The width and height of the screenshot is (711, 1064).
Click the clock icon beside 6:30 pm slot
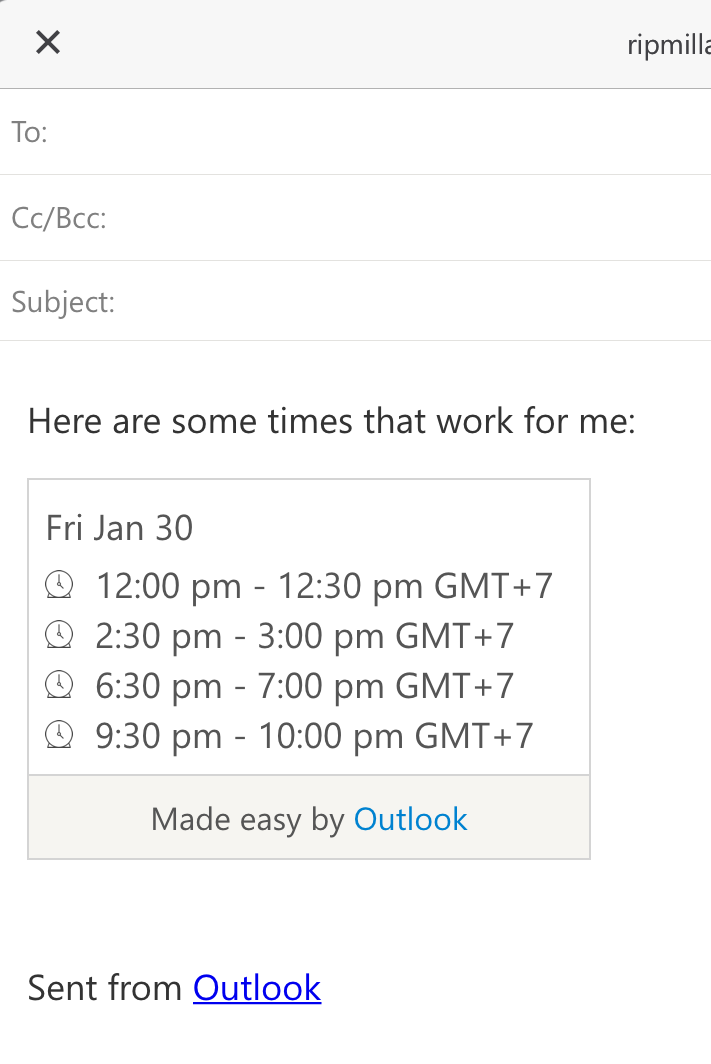60,685
